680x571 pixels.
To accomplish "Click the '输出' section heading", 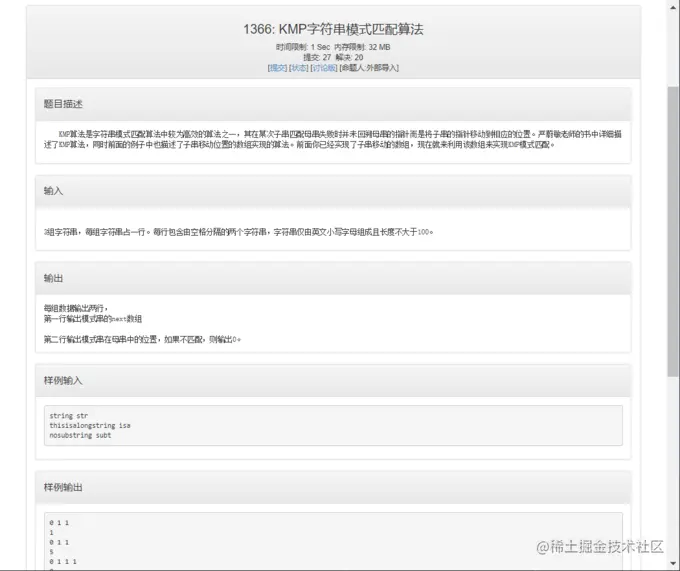I will pos(53,278).
